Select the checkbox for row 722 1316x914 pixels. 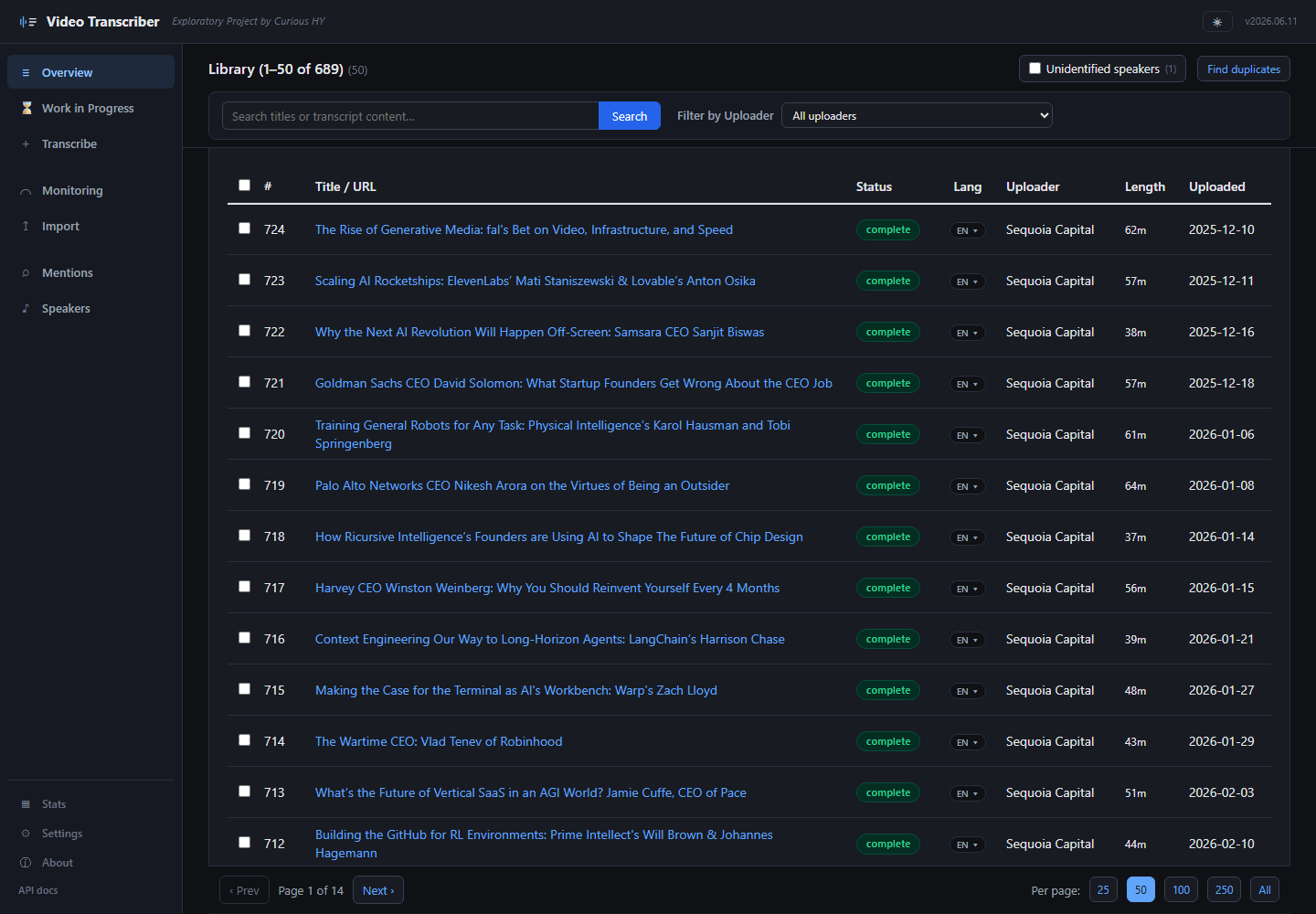tap(244, 331)
